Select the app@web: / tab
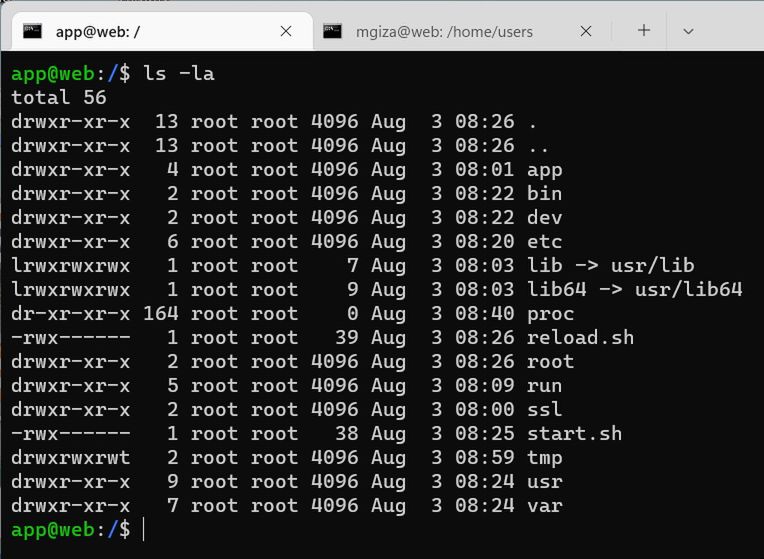This screenshot has height=559, width=764. pyautogui.click(x=162, y=32)
